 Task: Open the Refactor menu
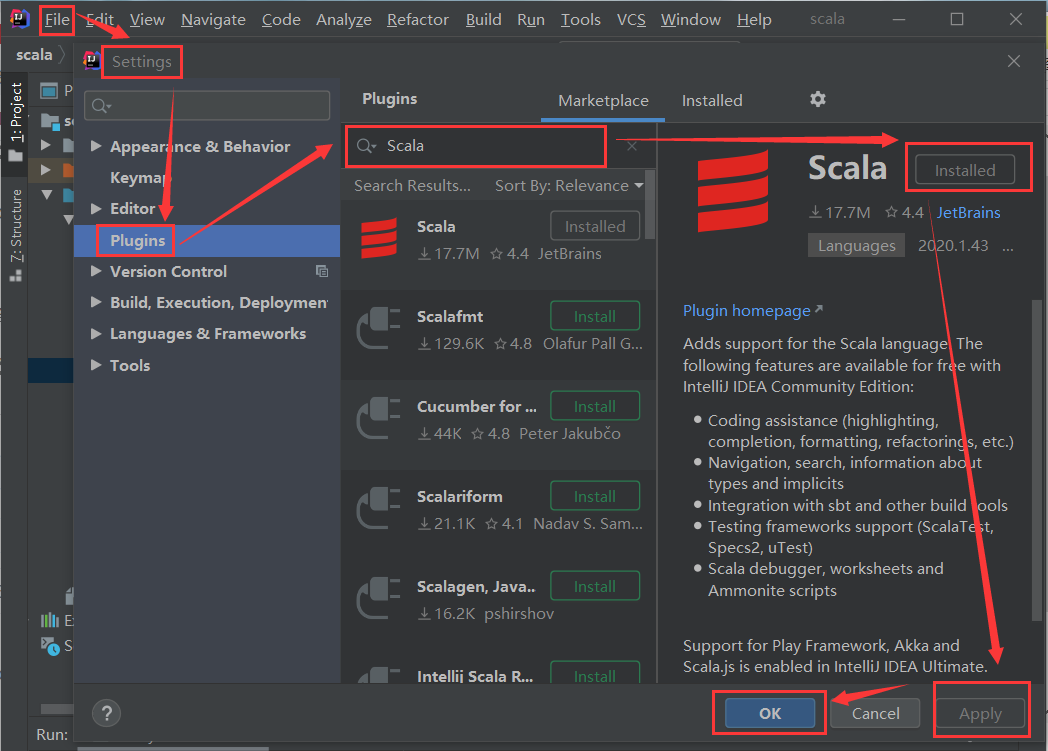tap(418, 19)
